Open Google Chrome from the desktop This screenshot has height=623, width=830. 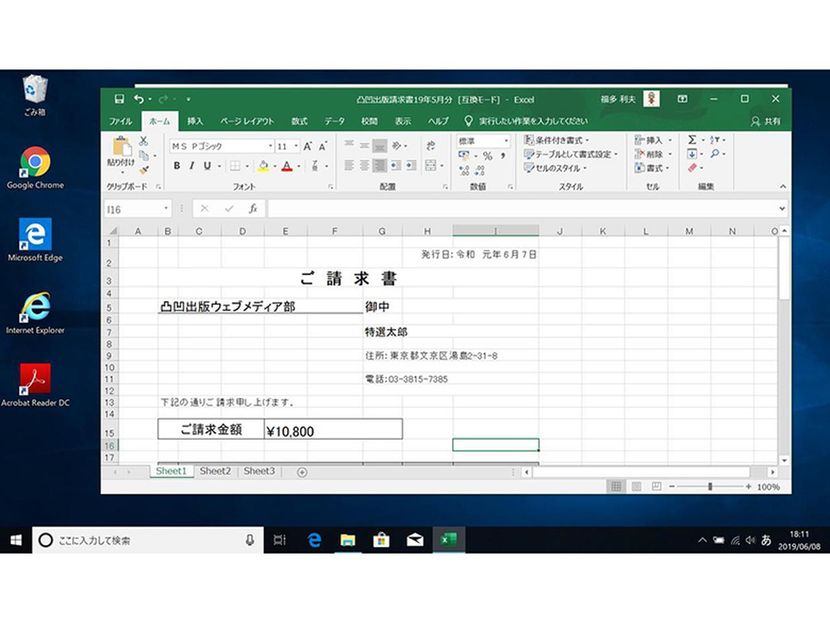(35, 168)
